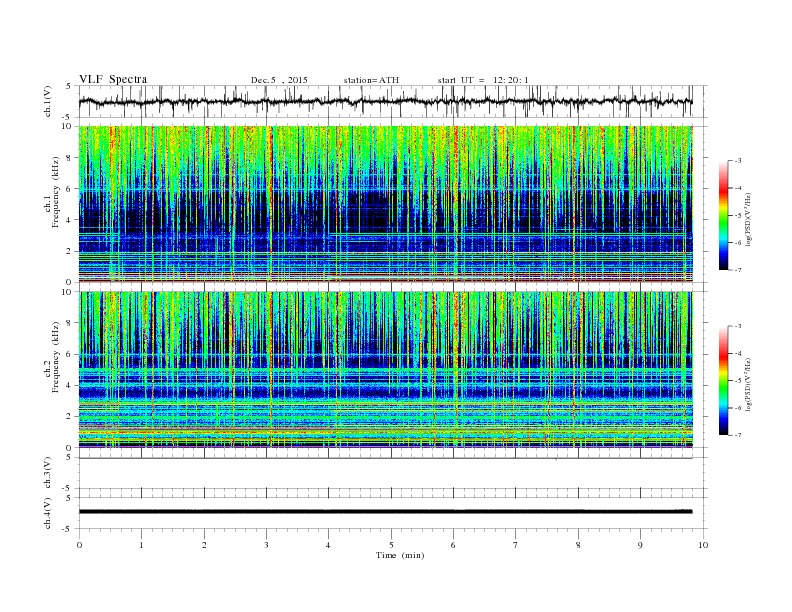Click the "station=ATH" header label
The width and height of the screenshot is (792, 612).
tap(371, 80)
